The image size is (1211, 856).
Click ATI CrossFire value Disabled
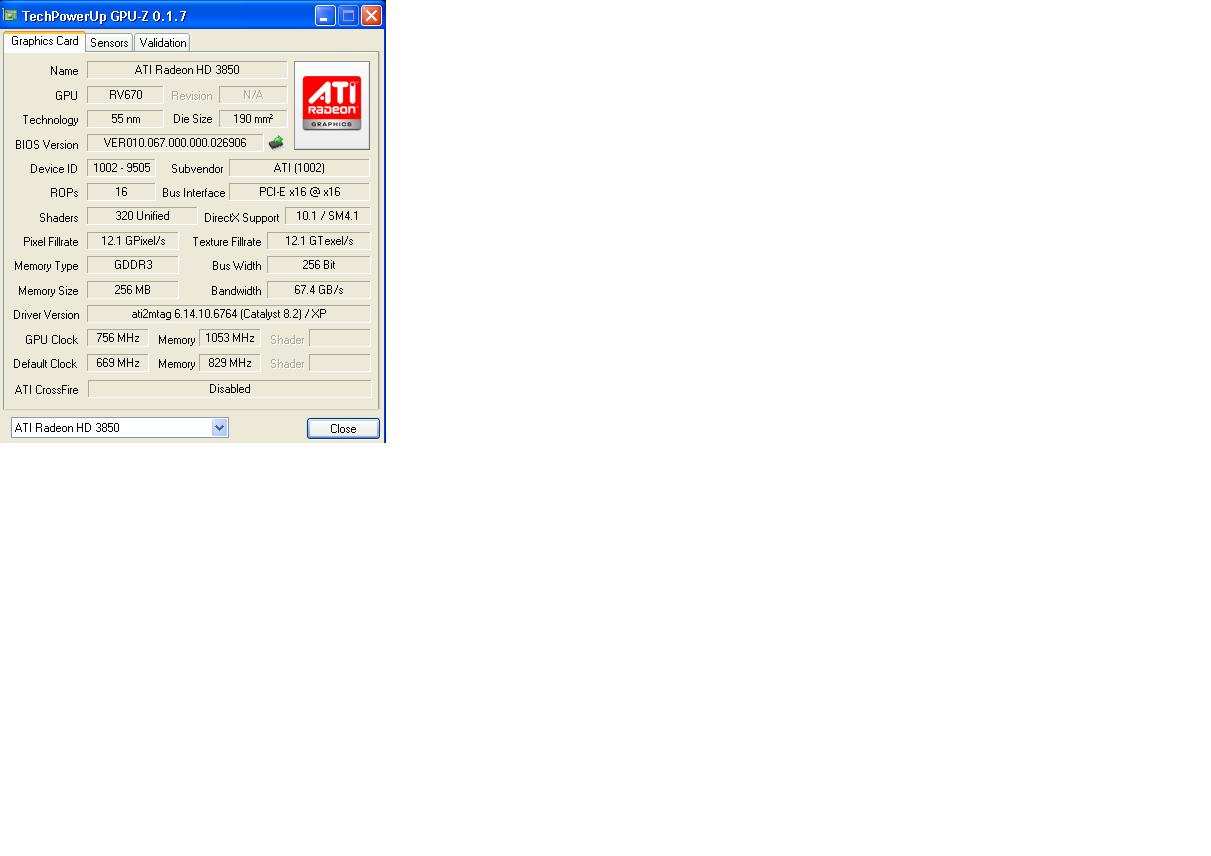coord(229,389)
